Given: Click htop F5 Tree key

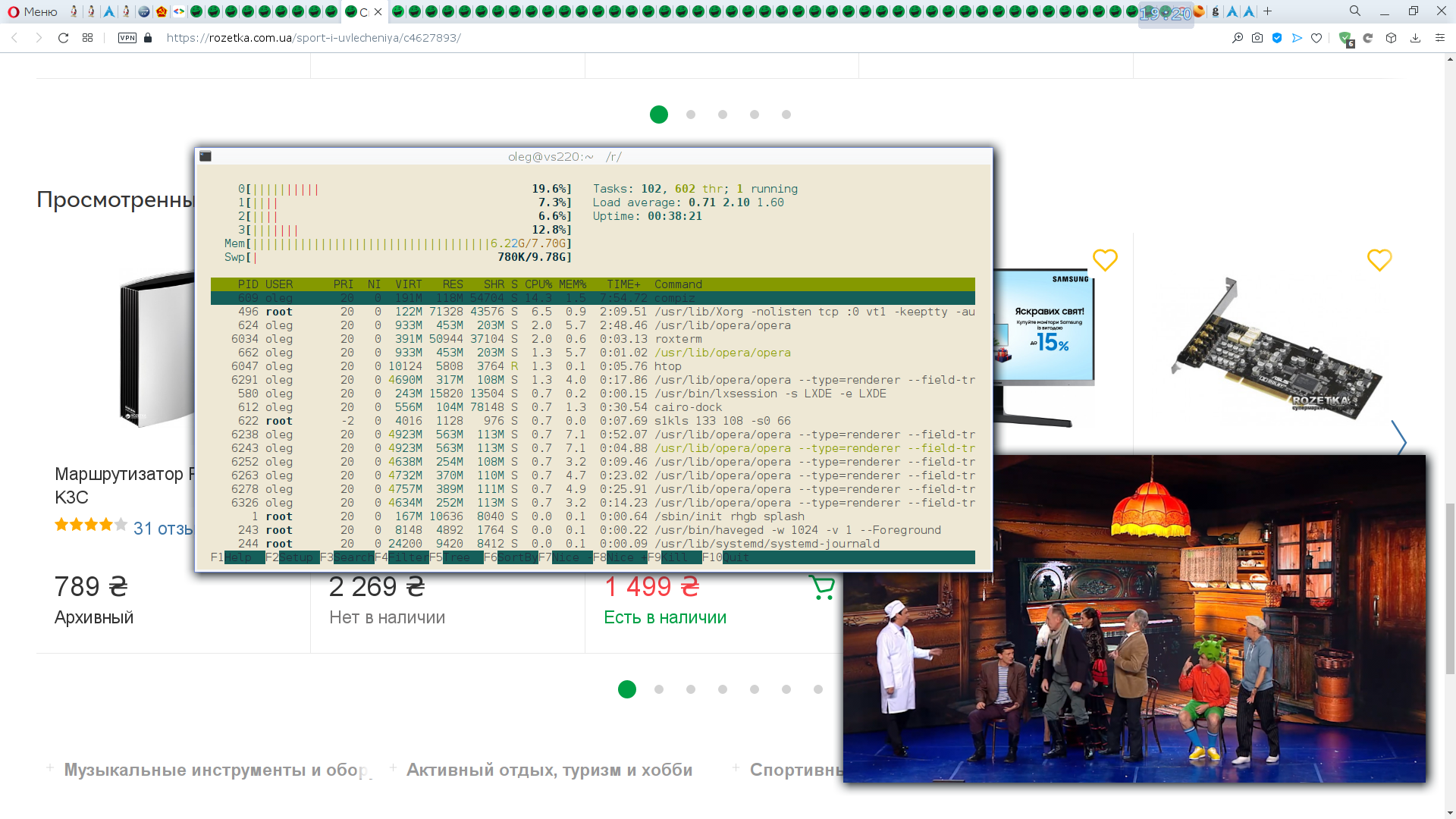Looking at the screenshot, I should tap(456, 557).
